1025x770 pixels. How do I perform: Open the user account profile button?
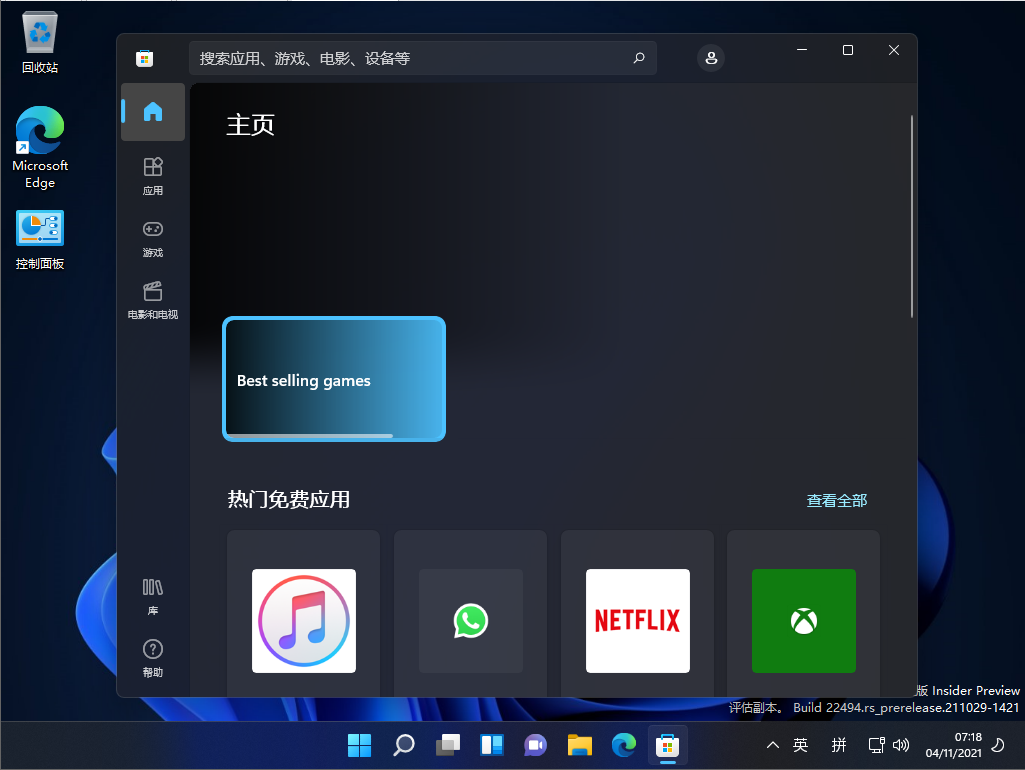pyautogui.click(x=711, y=58)
